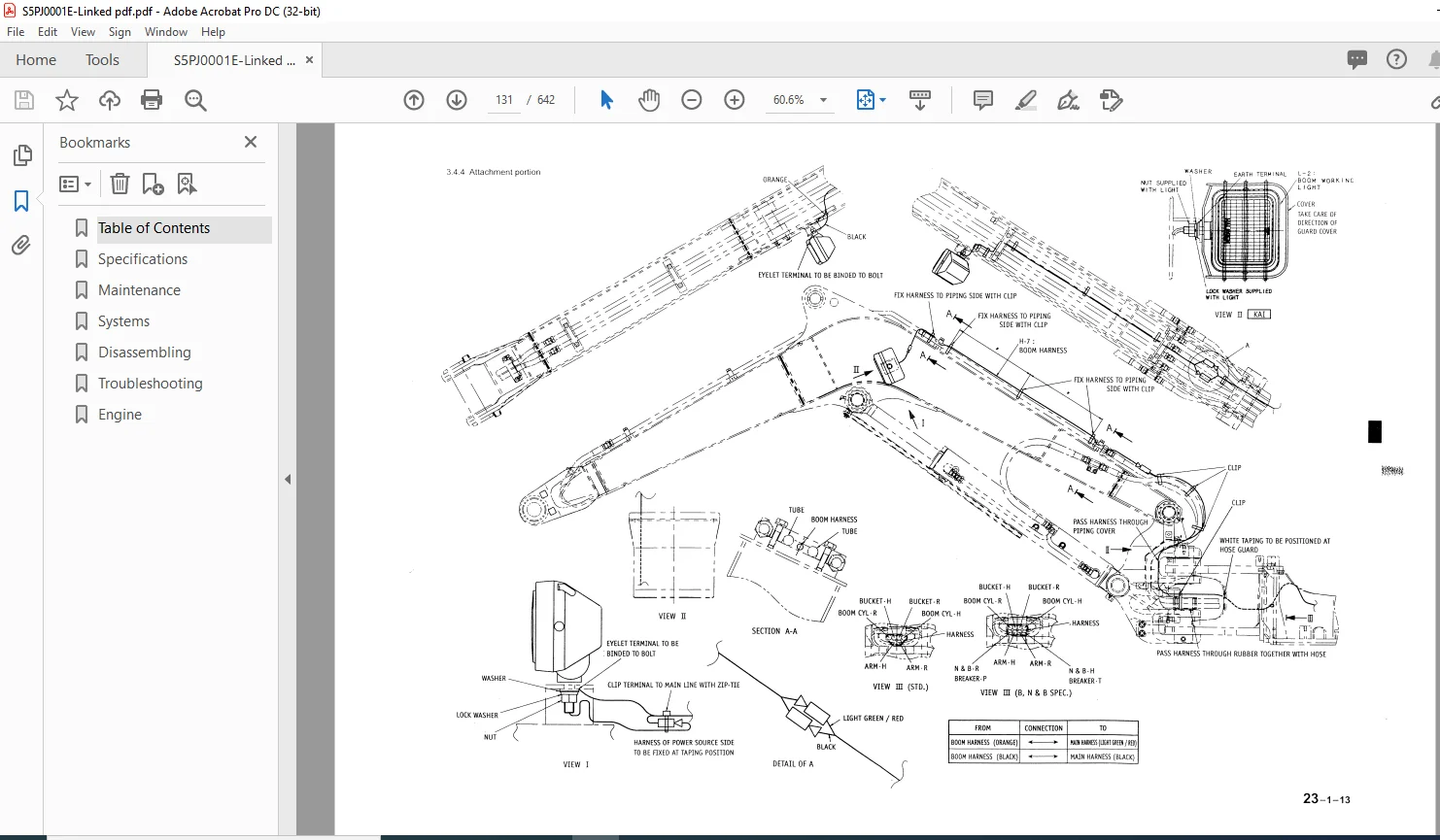Open the Edit menu

click(x=48, y=32)
